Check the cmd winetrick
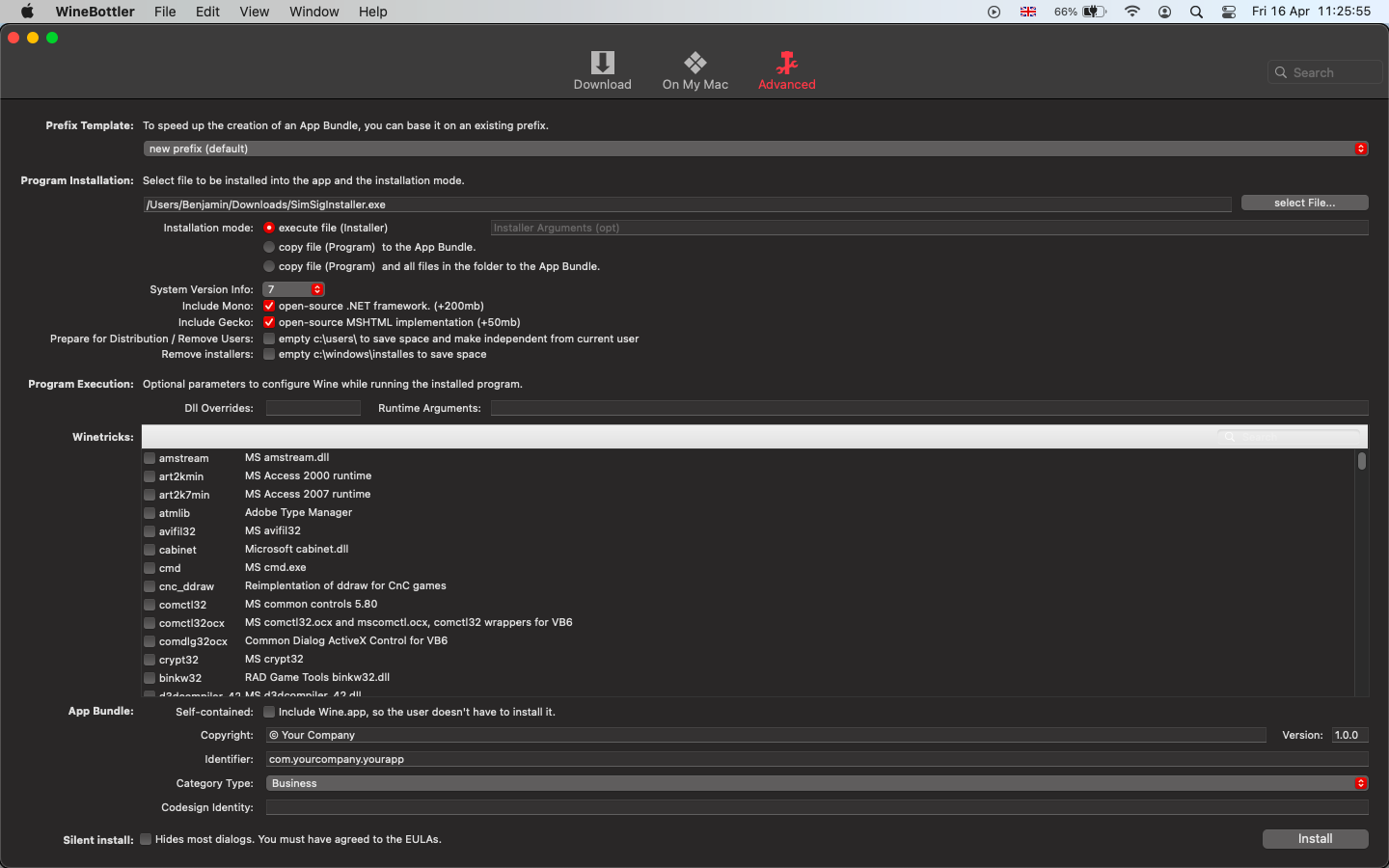The height and width of the screenshot is (868, 1389). [x=150, y=568]
